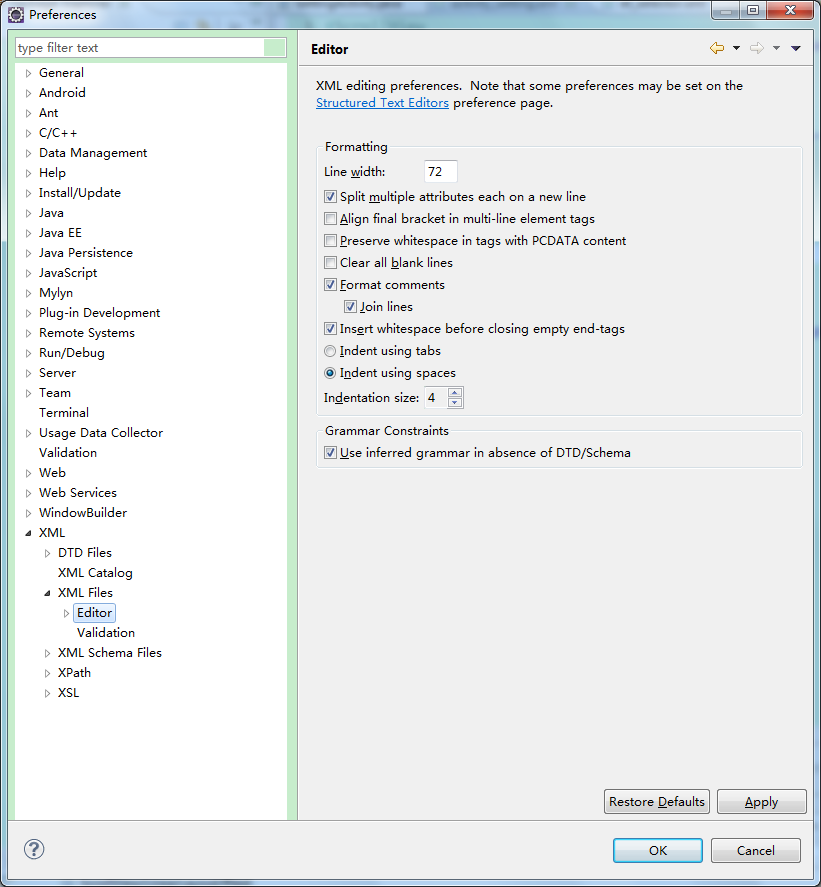
Task: Expand the General tree node
Action: click(28, 74)
